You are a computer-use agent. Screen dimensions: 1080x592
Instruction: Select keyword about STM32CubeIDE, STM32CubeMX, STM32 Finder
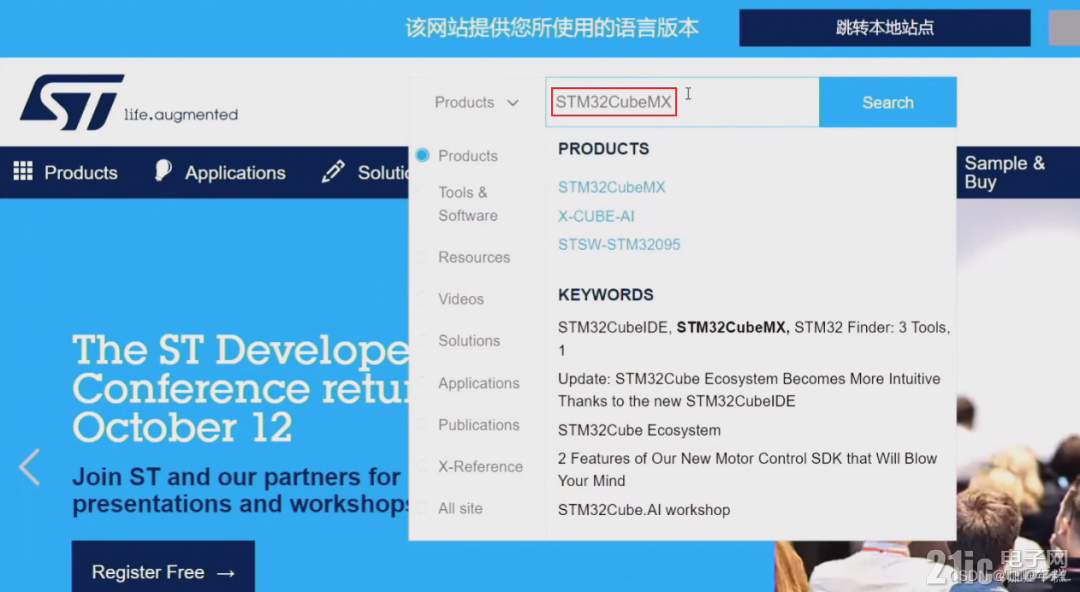pyautogui.click(x=754, y=338)
